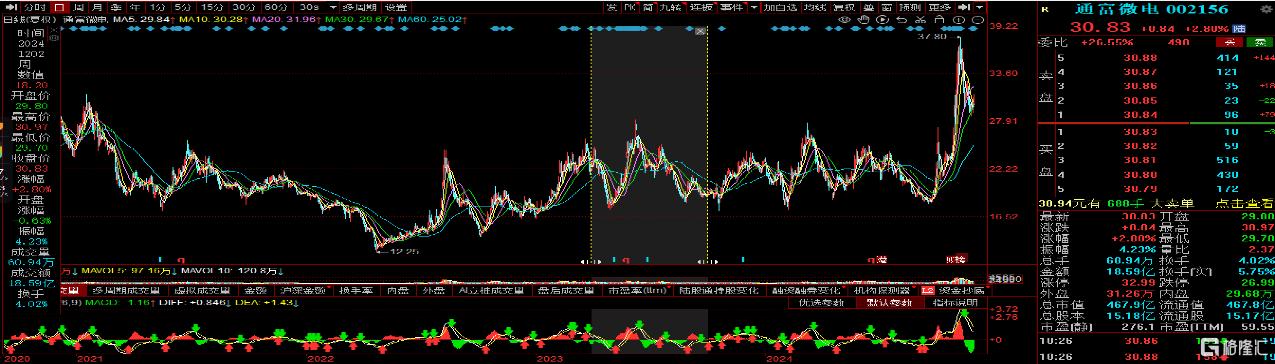The width and height of the screenshot is (1275, 364).
Task: Open the 事件 events dropdown
Action: click(x=732, y=7)
